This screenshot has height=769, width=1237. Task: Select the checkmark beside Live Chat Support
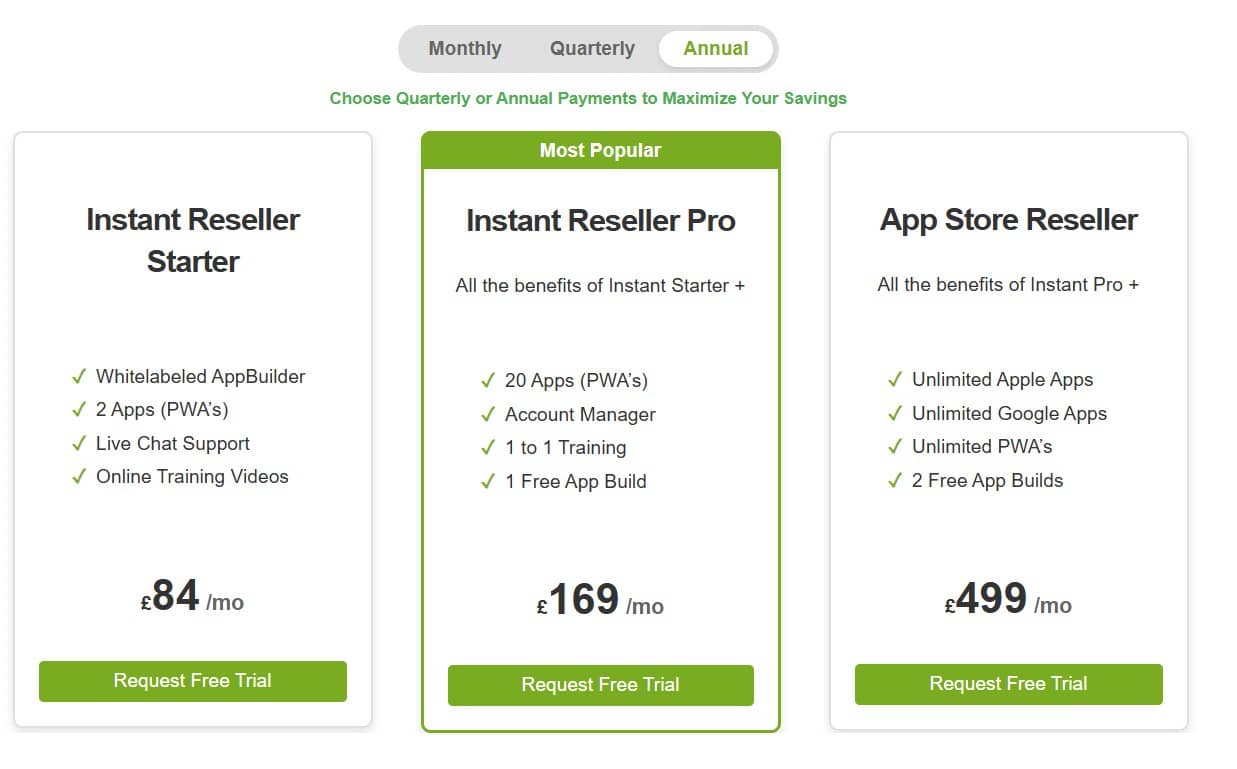click(x=80, y=443)
